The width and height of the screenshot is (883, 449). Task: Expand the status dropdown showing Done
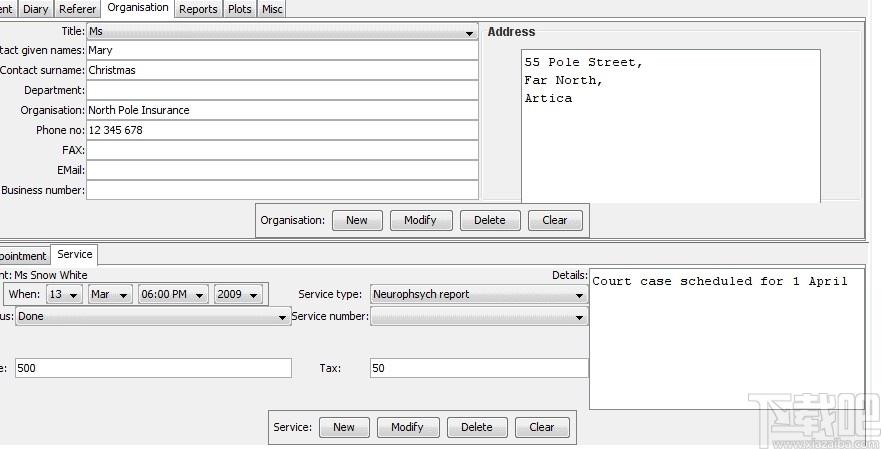click(153, 317)
